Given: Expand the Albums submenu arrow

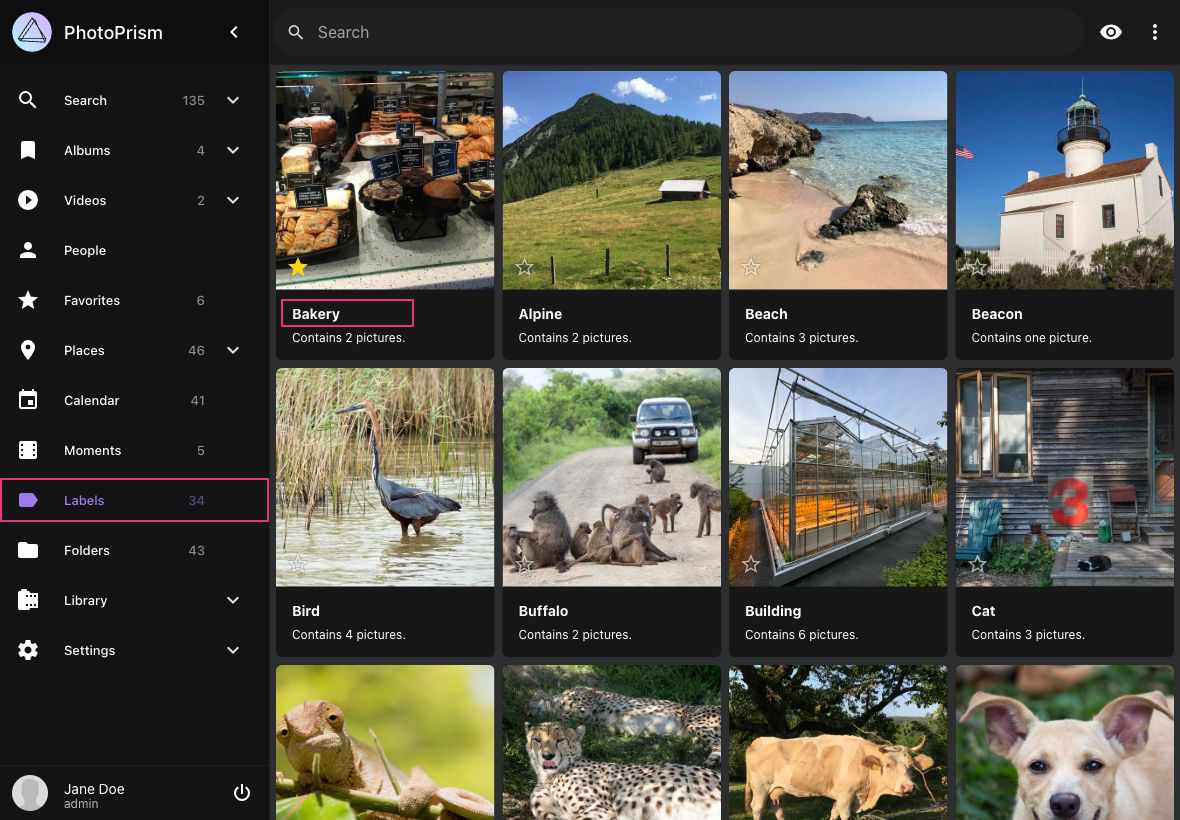Looking at the screenshot, I should 233,150.
